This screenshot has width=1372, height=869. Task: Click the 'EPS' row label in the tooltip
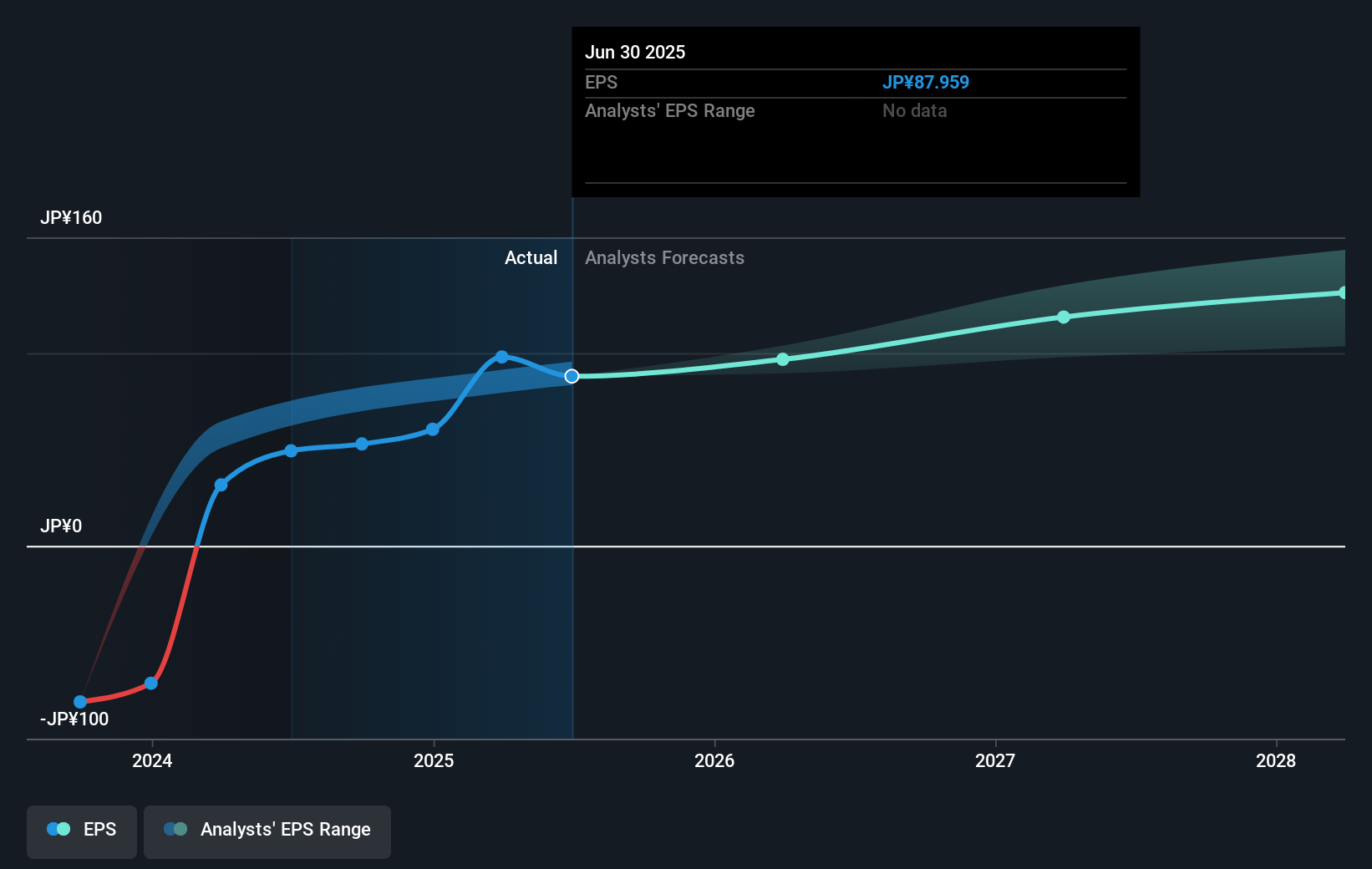(x=602, y=82)
